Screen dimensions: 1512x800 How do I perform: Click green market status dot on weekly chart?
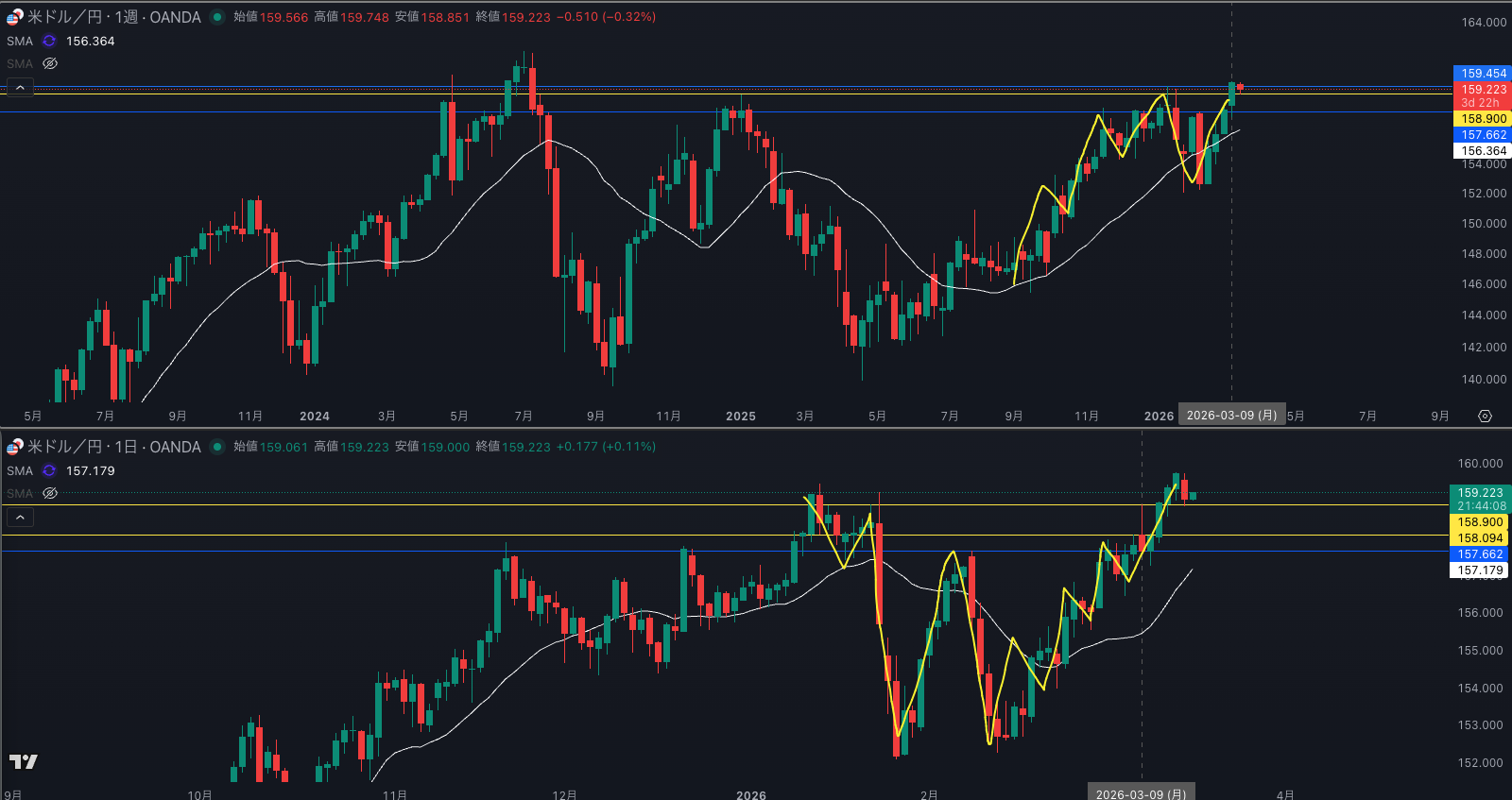[x=217, y=17]
